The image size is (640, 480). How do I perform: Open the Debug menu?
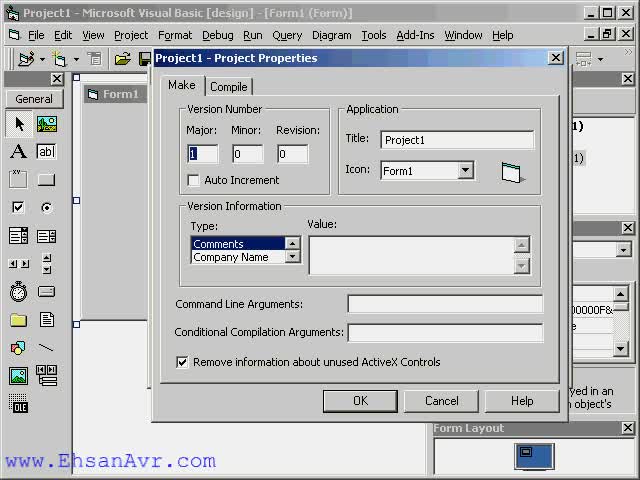pyautogui.click(x=218, y=36)
